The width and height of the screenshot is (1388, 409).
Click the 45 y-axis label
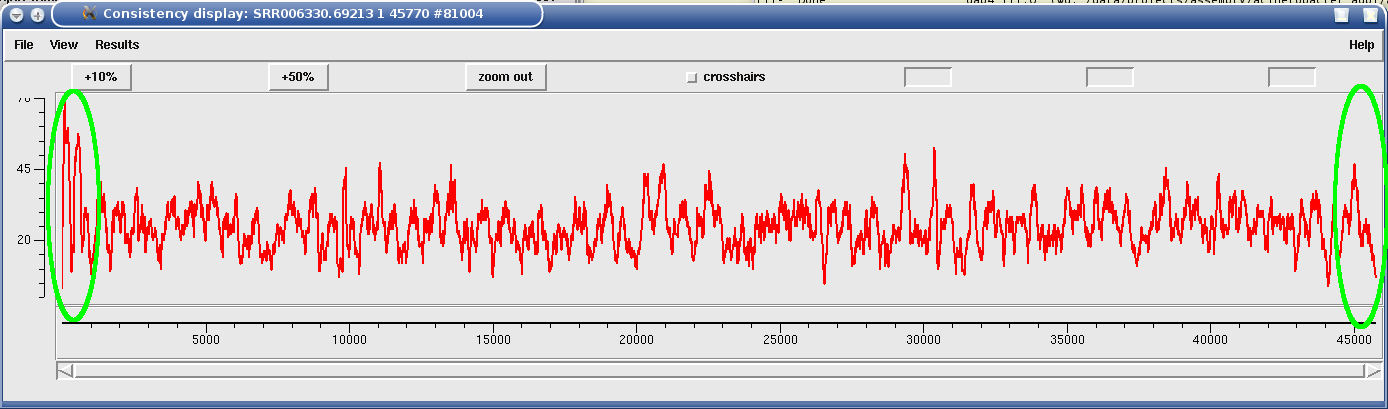tap(25, 169)
